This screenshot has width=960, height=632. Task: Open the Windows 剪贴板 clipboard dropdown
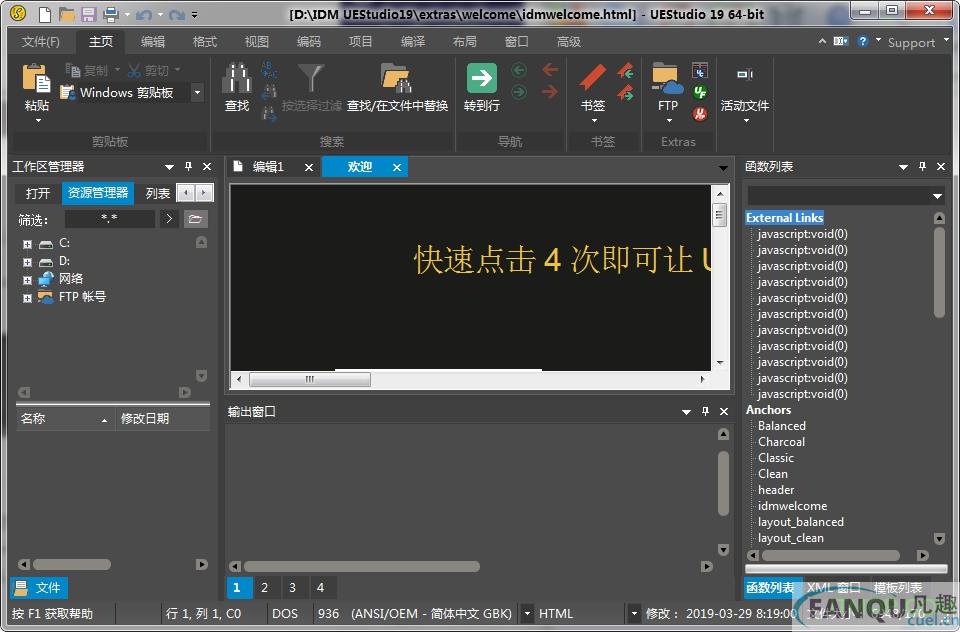[x=197, y=92]
